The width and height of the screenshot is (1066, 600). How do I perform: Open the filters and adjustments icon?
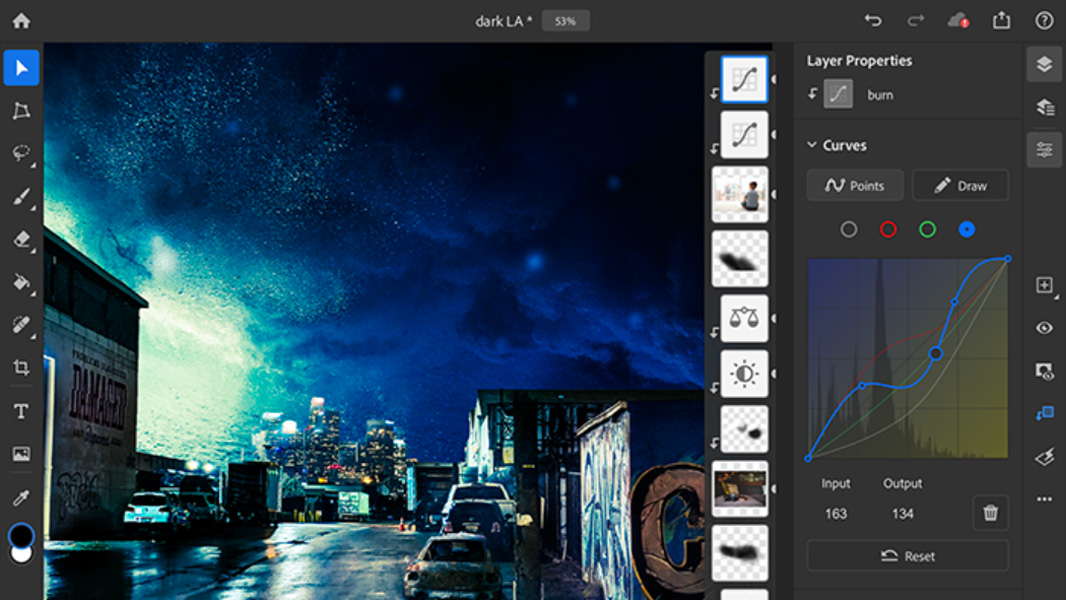pos(1045,457)
